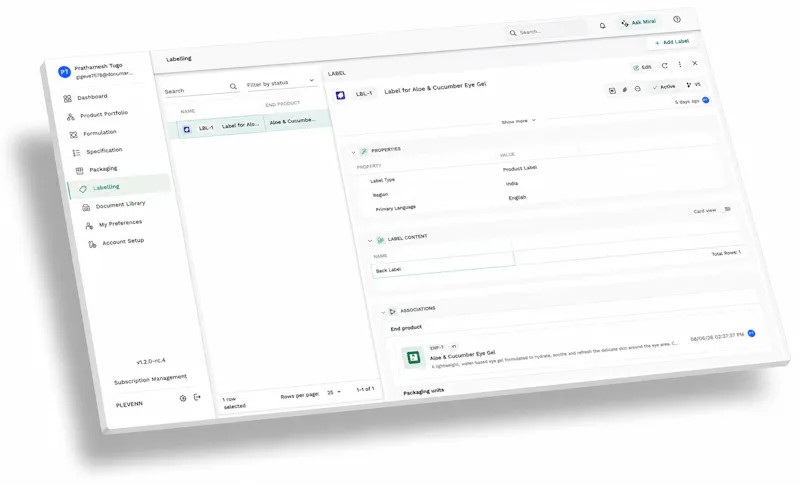The width and height of the screenshot is (800, 485).
Task: Click the My Preferences person icon
Action: tap(89, 225)
